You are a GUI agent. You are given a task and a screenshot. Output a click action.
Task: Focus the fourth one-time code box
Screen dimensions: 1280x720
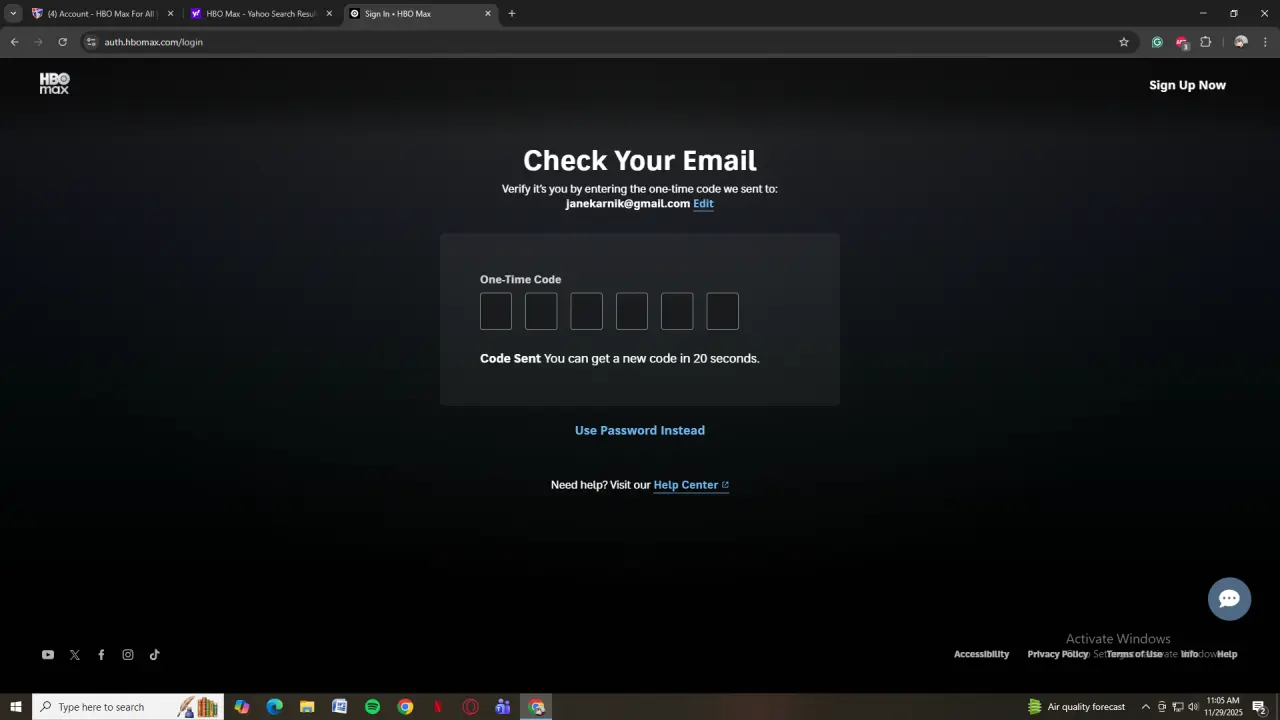click(632, 311)
